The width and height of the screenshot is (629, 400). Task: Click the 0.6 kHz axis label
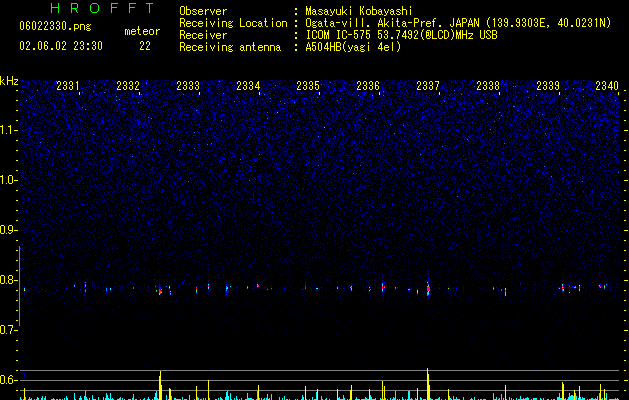click(9, 380)
